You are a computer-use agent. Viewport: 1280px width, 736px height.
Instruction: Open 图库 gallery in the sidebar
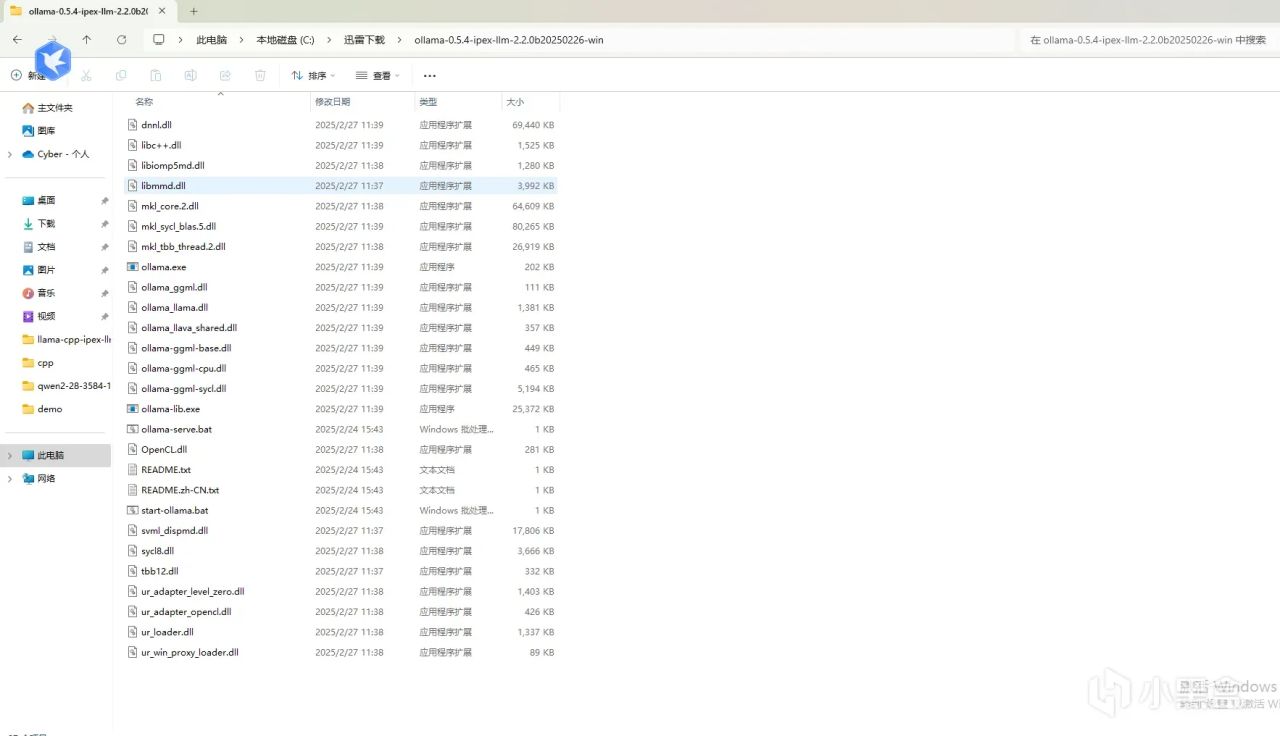(x=39, y=131)
